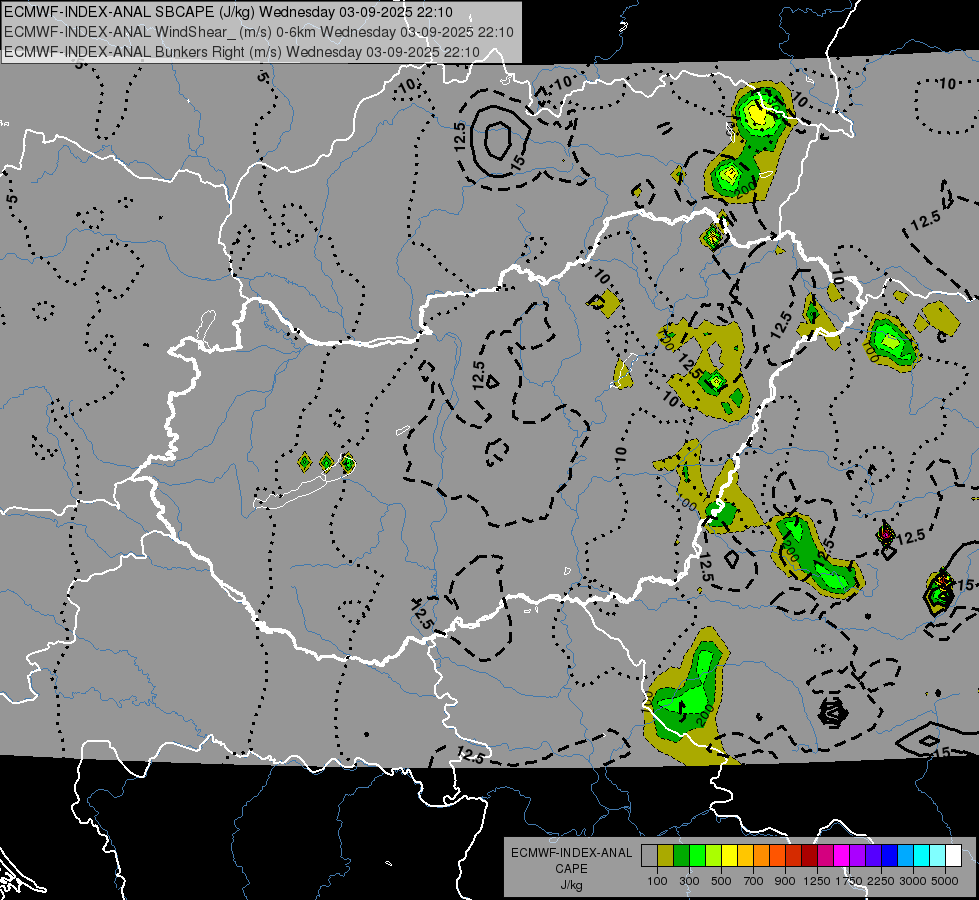Pick the purple swatch right of the 1750 tick
This screenshot has height=900, width=979.
click(x=858, y=856)
